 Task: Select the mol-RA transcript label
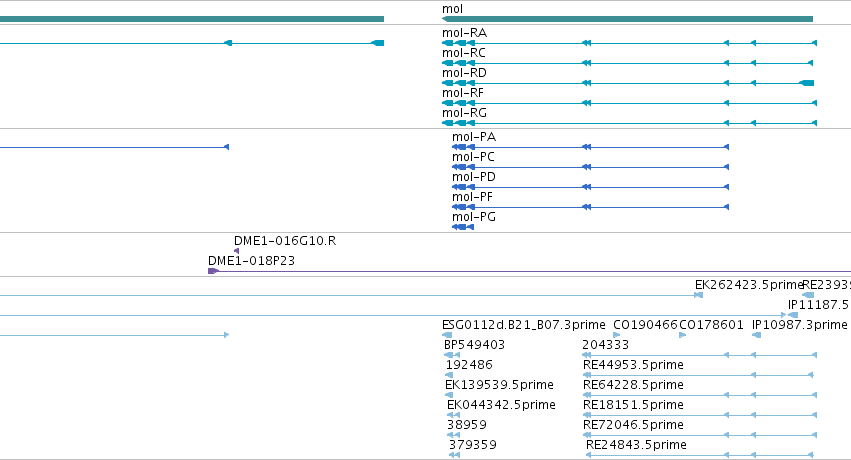click(465, 33)
